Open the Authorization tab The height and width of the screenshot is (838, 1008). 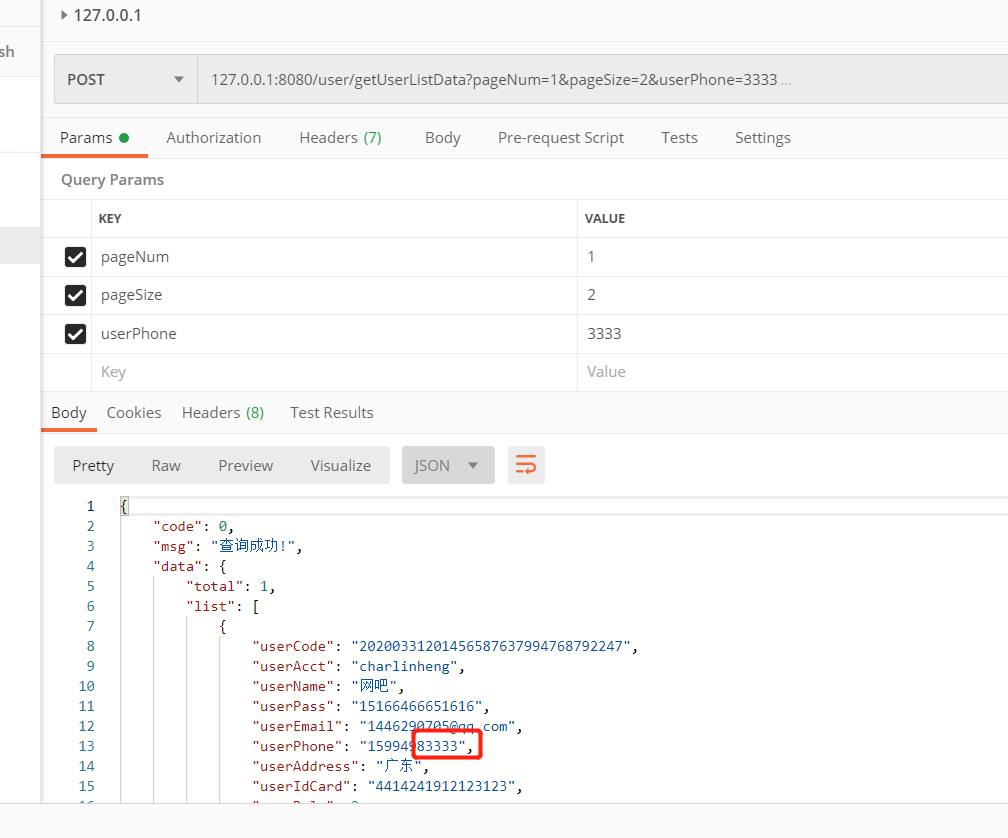pyautogui.click(x=213, y=138)
